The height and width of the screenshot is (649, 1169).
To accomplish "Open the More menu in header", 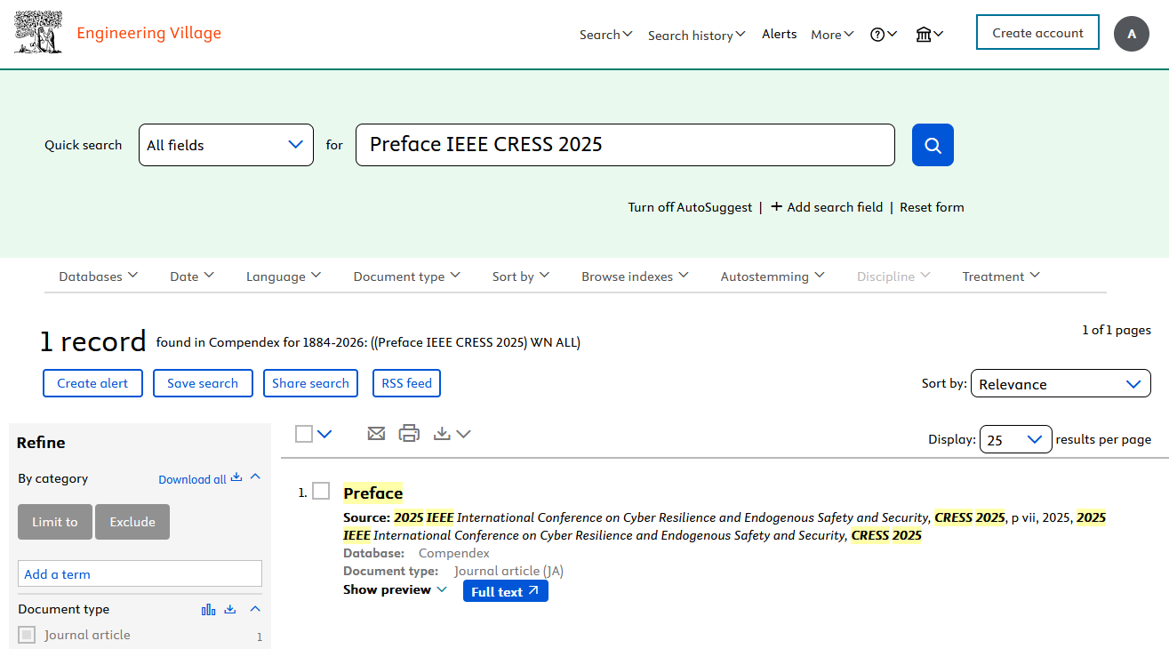I will (x=832, y=34).
